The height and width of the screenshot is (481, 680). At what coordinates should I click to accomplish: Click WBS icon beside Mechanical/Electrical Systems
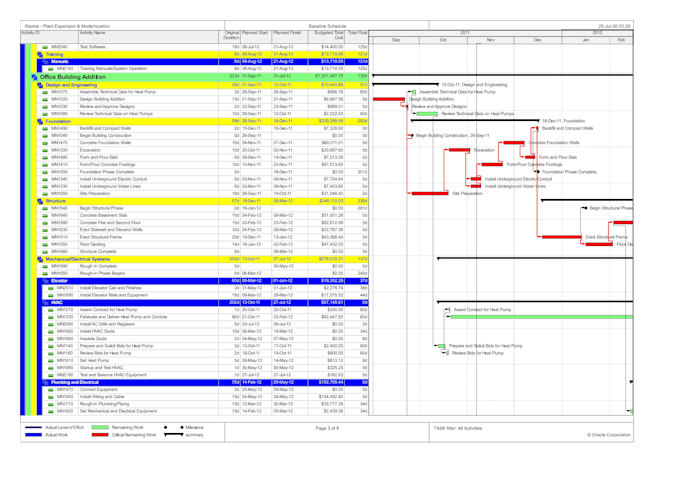coord(40,259)
